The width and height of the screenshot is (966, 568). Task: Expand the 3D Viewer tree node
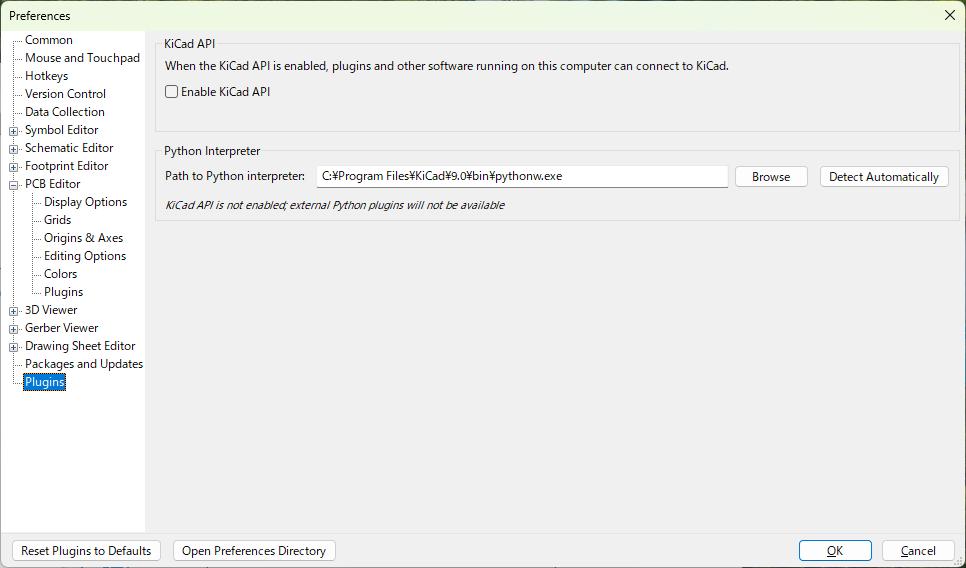tap(14, 310)
